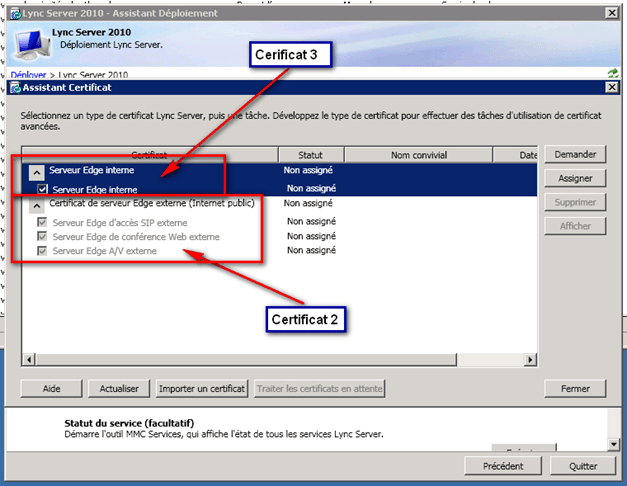The width and height of the screenshot is (627, 486).
Task: Click the Nom convivial column header
Action: 419,155
